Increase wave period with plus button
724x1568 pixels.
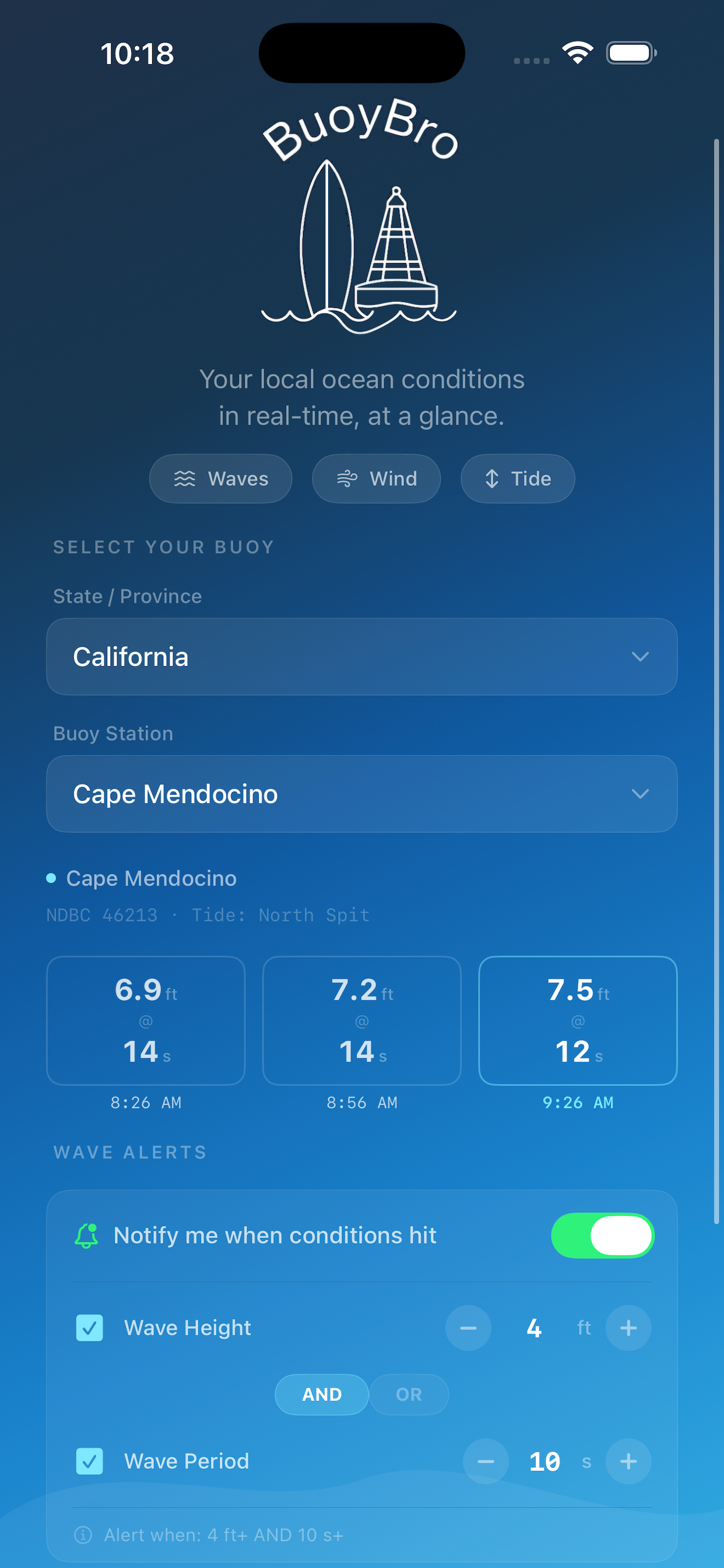(x=628, y=1461)
